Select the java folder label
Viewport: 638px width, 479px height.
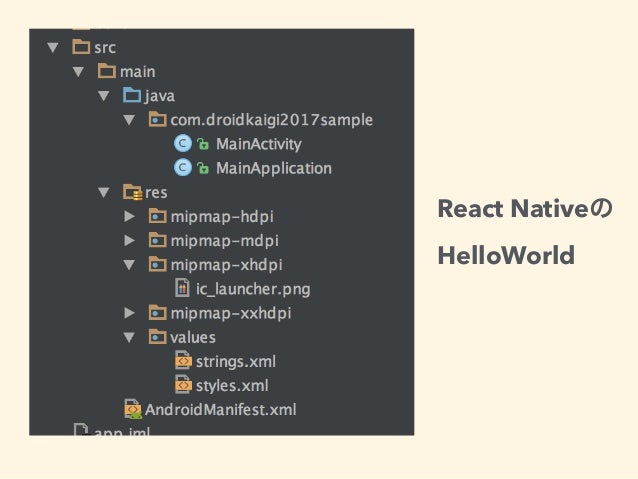click(160, 96)
